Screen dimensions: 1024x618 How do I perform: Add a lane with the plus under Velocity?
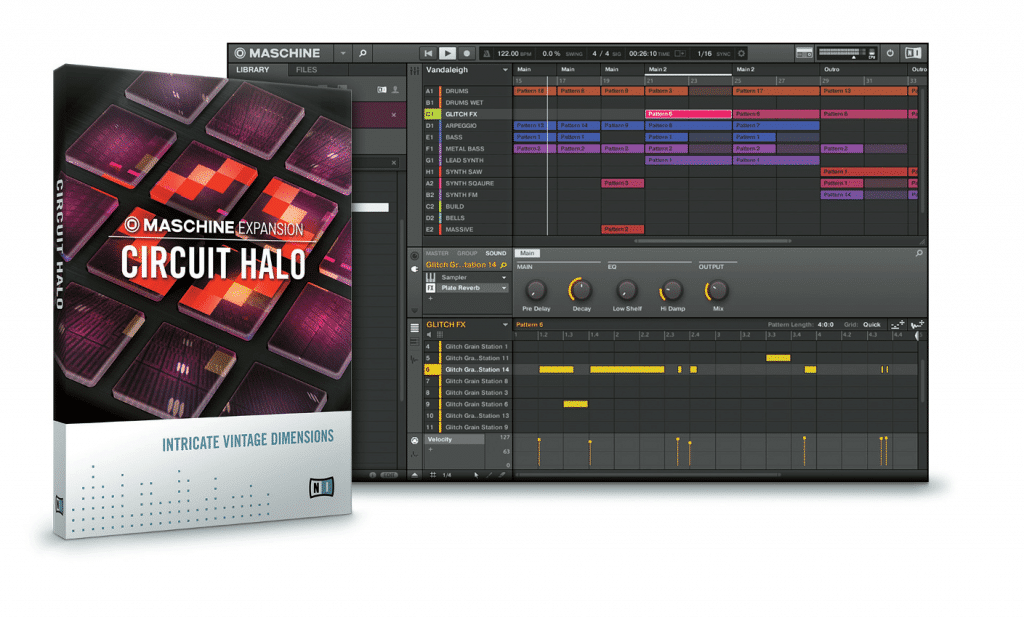tap(430, 449)
